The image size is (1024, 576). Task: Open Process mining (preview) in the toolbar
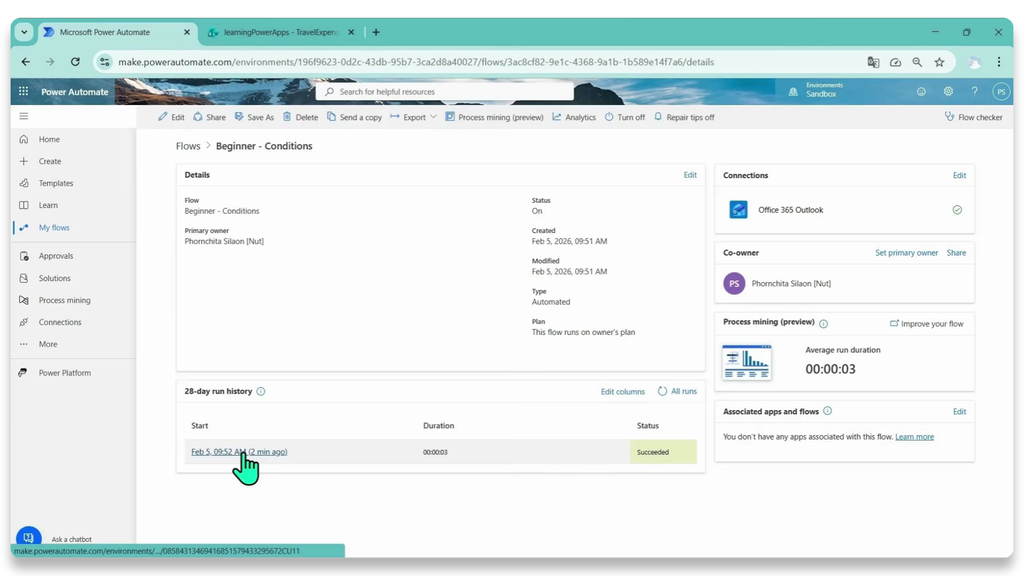[494, 118]
